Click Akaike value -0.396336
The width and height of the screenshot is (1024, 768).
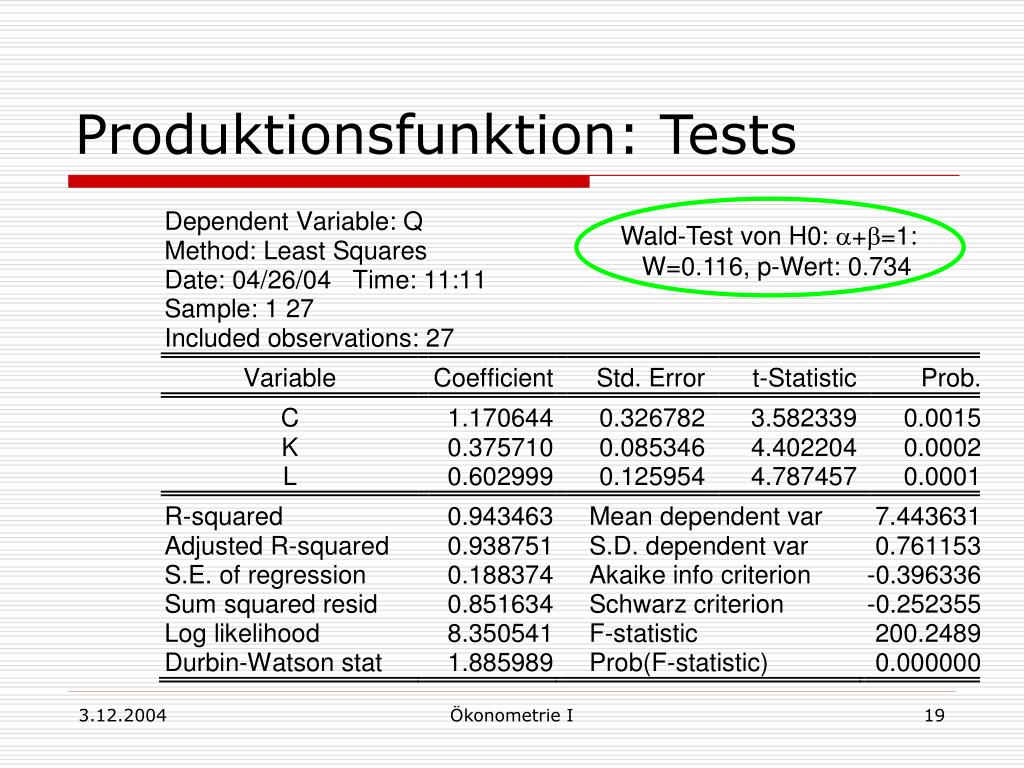923,575
